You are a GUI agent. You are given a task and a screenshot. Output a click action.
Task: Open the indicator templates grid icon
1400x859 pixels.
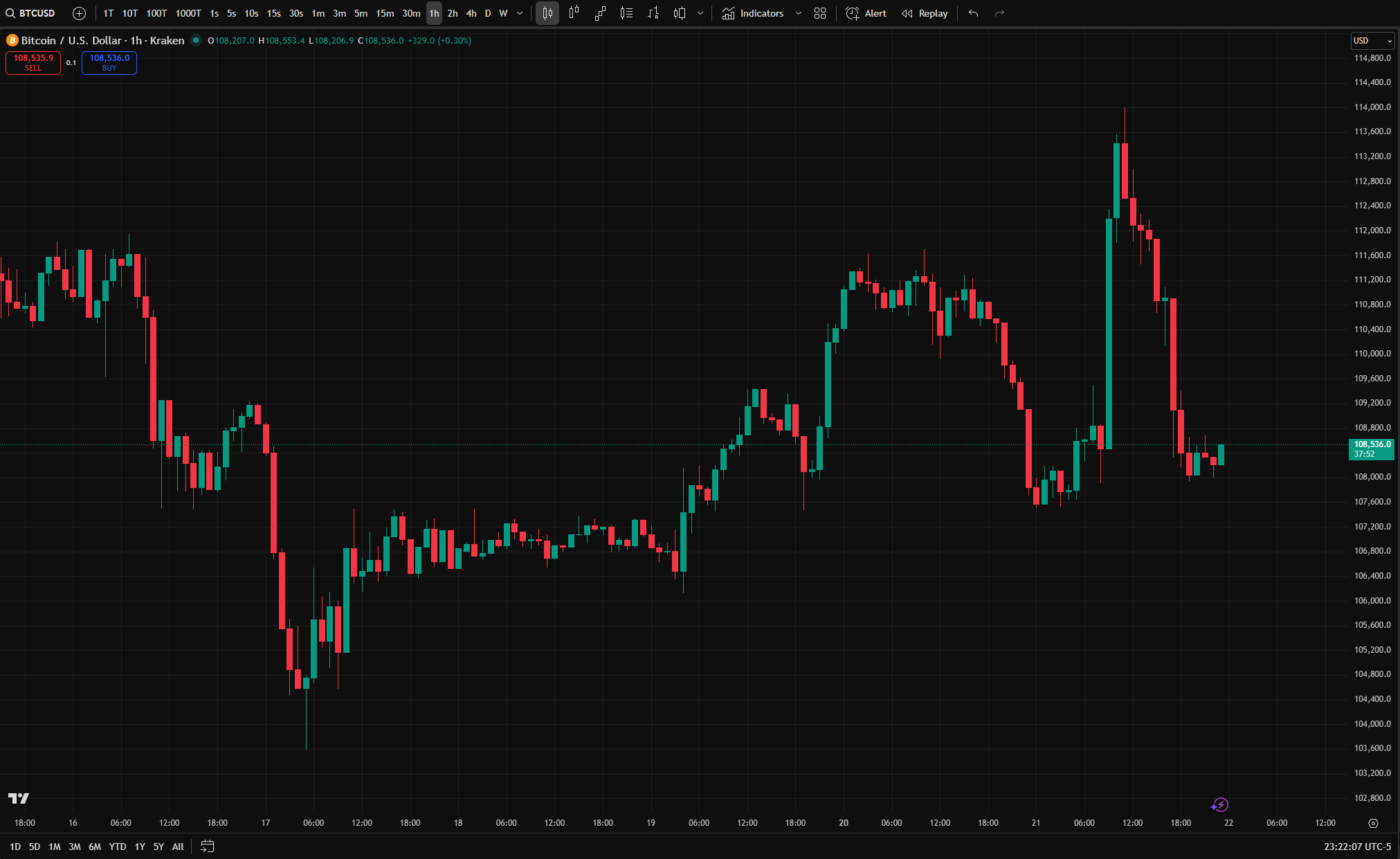point(820,13)
